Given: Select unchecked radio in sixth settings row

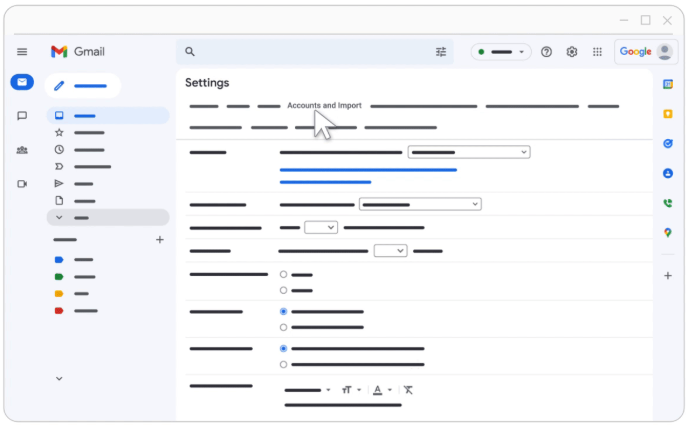Looking at the screenshot, I should 283,327.
